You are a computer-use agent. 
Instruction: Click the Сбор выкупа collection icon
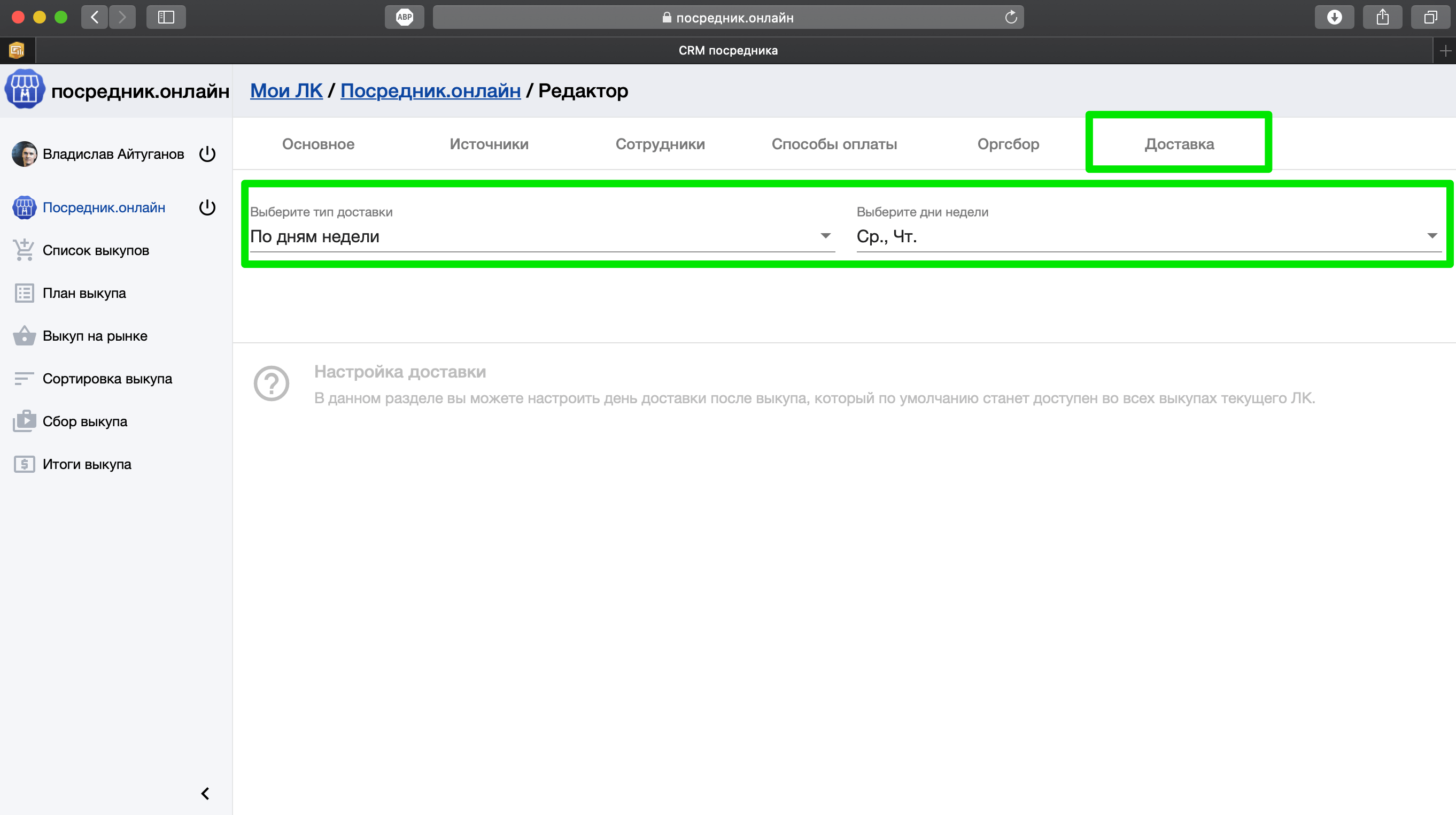pos(24,421)
